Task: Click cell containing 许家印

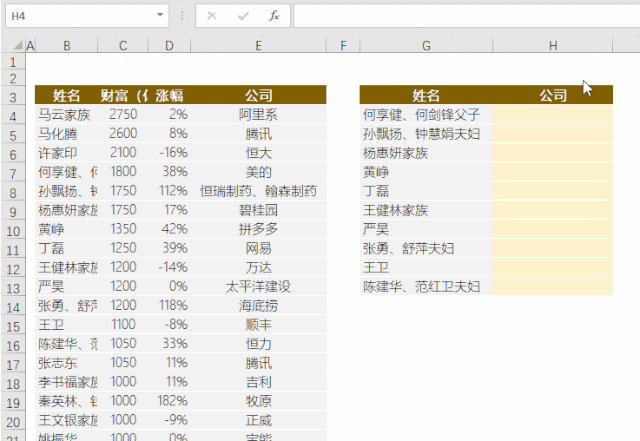Action: pyautogui.click(x=66, y=153)
